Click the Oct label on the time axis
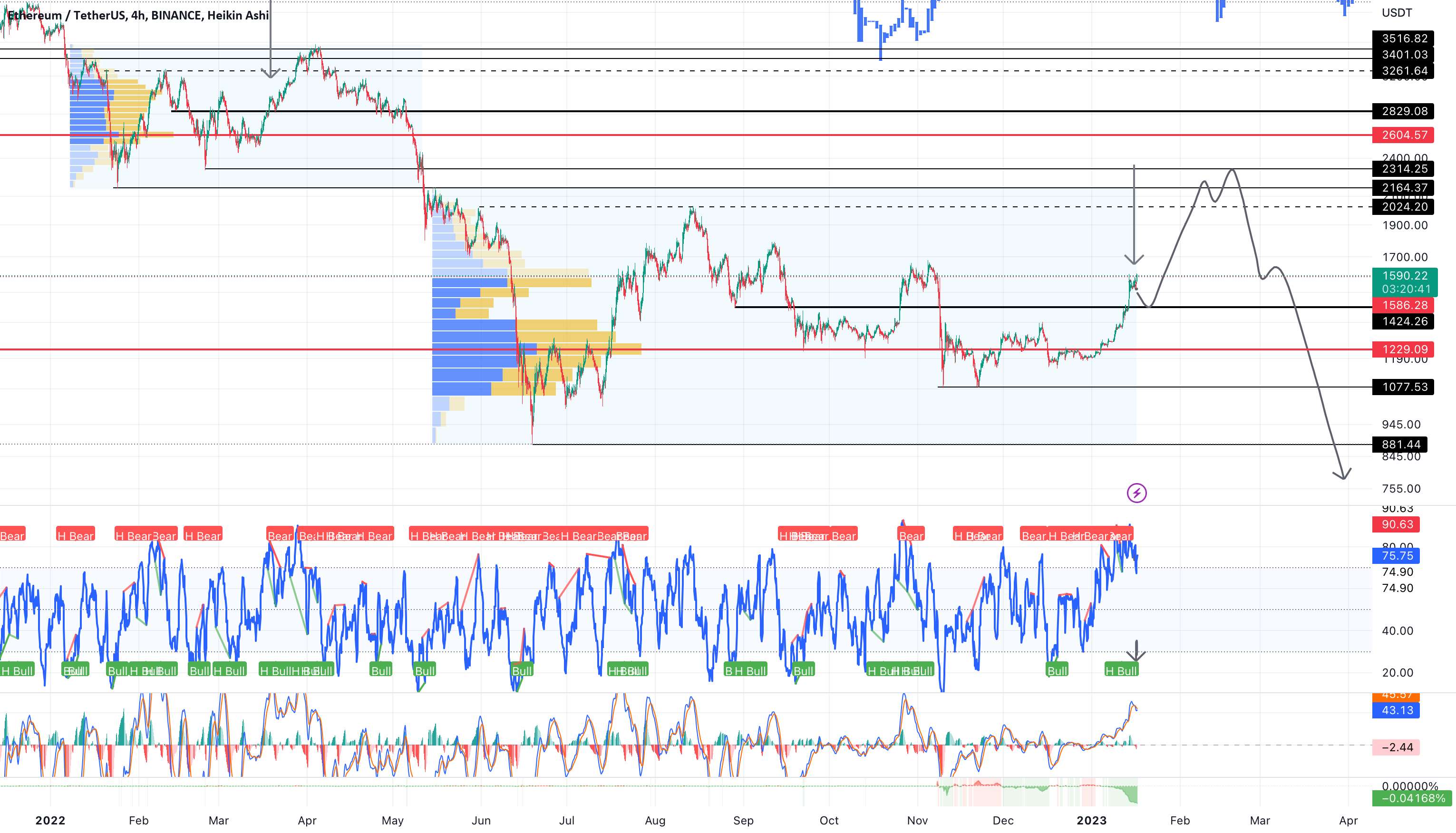The width and height of the screenshot is (1456, 833). click(829, 821)
